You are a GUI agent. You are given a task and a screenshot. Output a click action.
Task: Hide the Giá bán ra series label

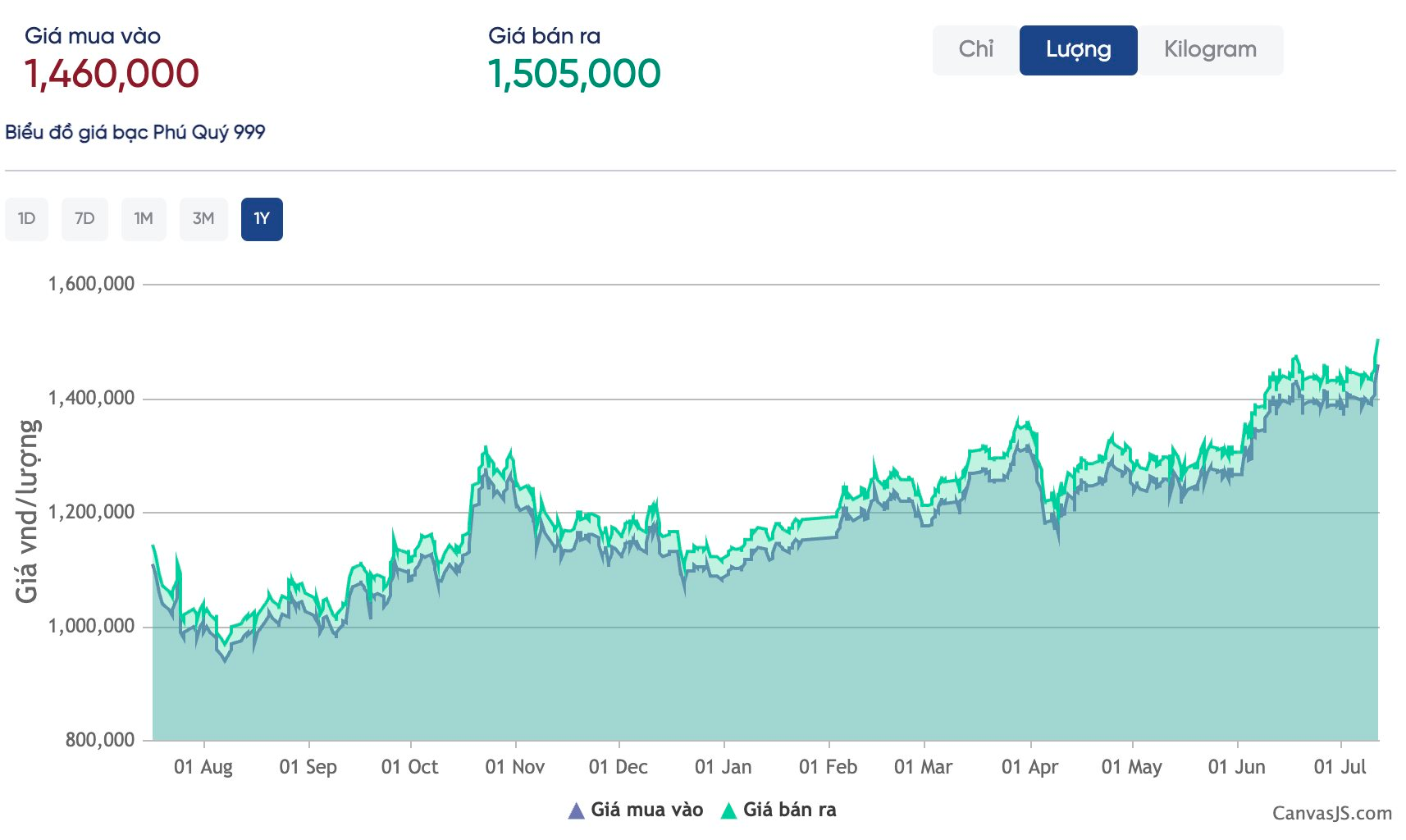(x=789, y=810)
